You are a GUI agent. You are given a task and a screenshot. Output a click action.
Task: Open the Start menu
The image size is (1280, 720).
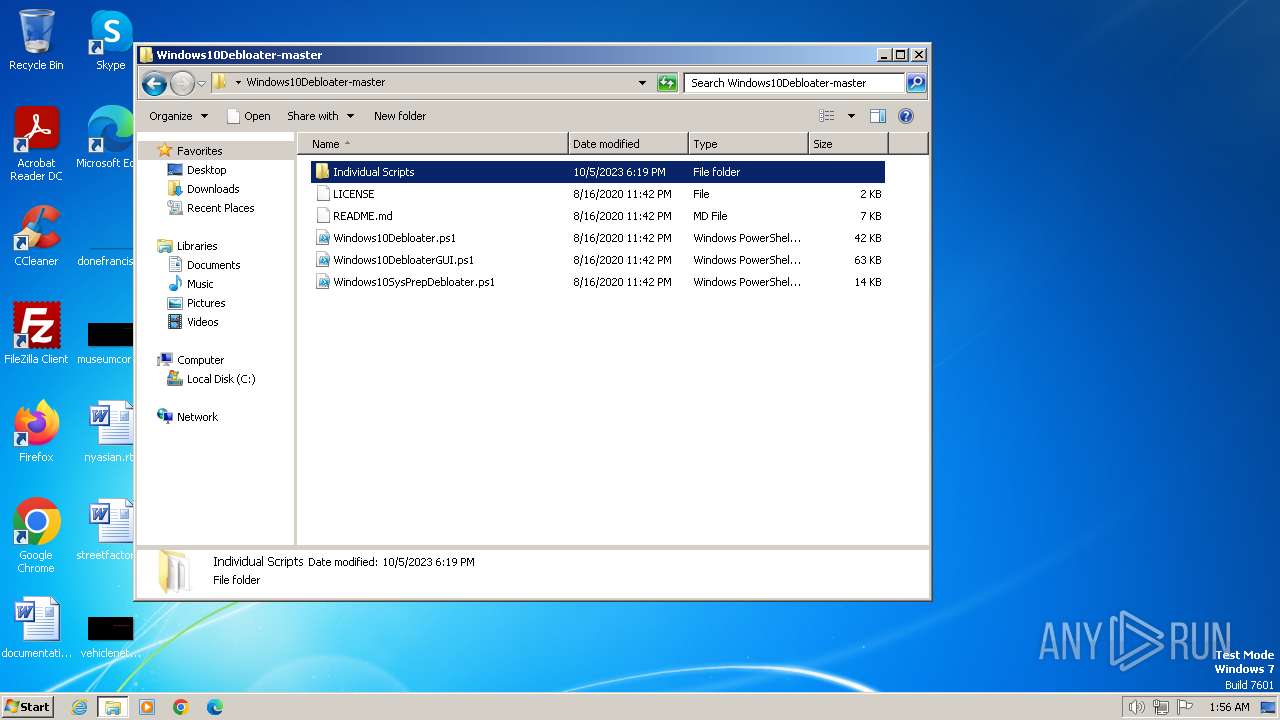coord(28,706)
